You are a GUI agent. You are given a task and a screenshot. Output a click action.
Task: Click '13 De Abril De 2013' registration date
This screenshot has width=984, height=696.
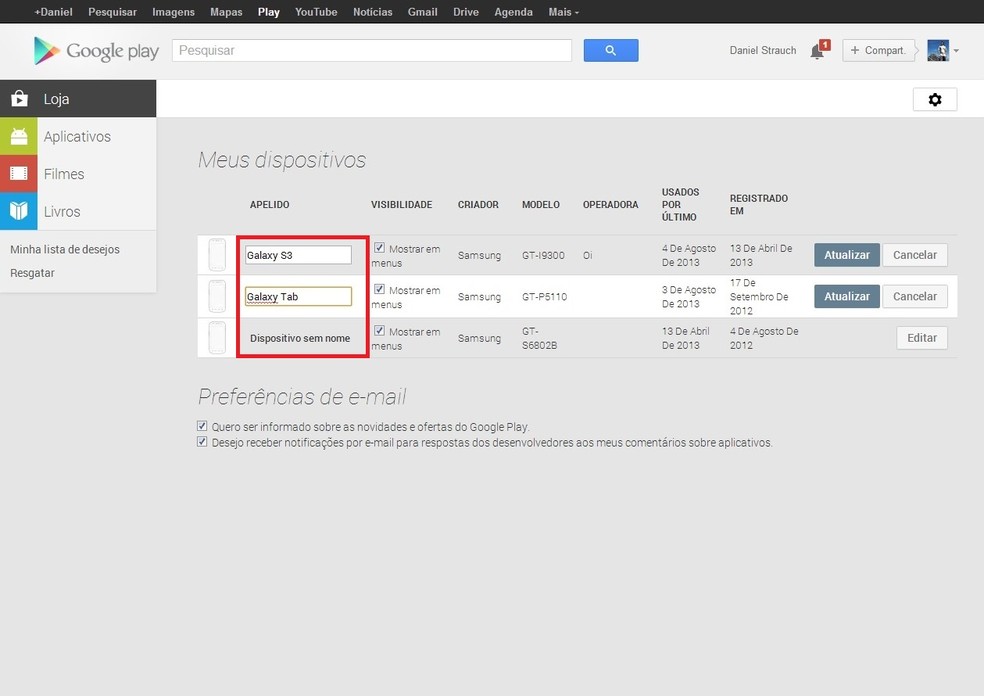coord(761,255)
